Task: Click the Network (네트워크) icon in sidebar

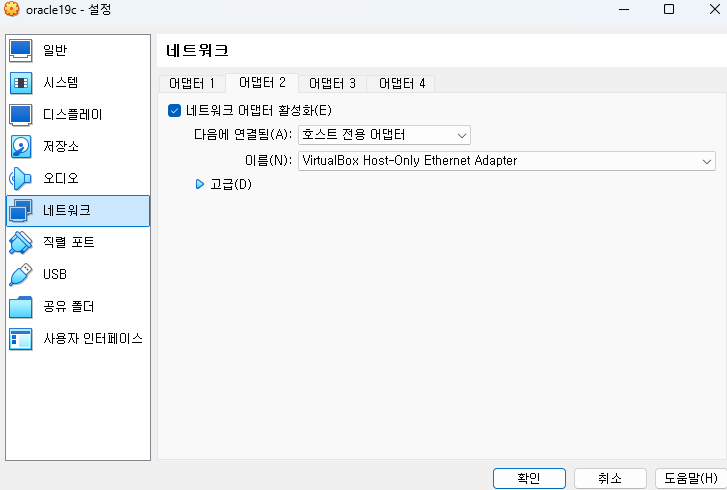Action: [20, 211]
